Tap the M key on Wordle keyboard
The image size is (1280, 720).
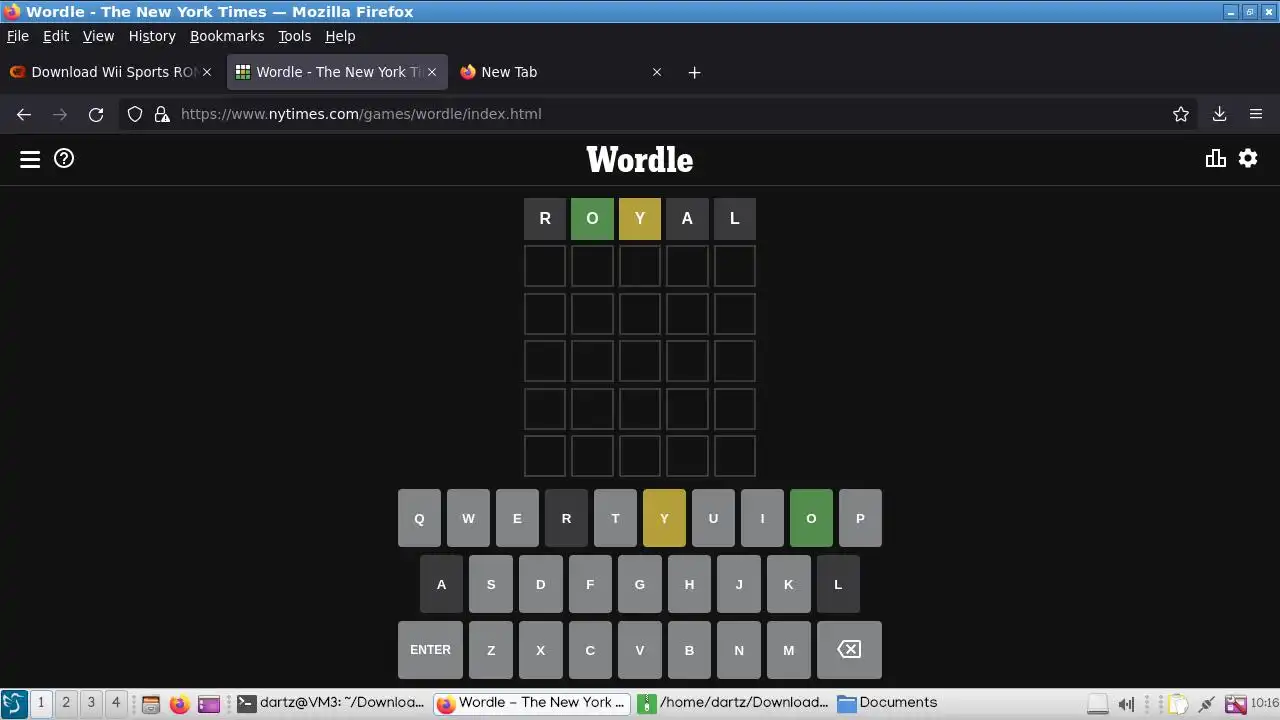tap(788, 650)
